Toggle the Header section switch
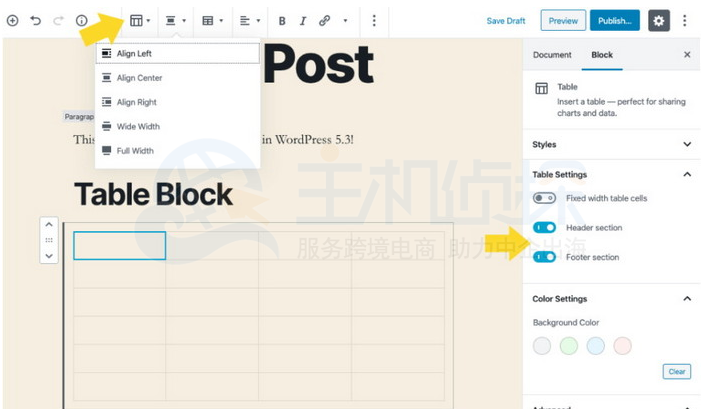Screen dimensions: 718x409 [544, 228]
